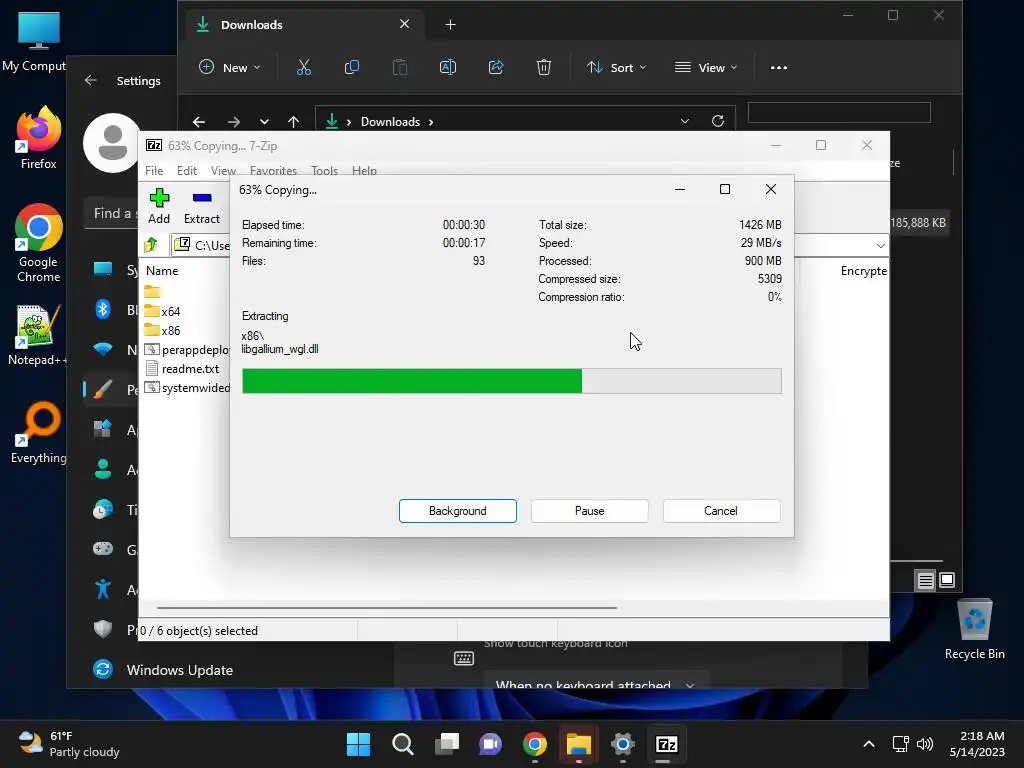Open Everything search desktop shortcut
The width and height of the screenshot is (1024, 768).
pos(39,433)
